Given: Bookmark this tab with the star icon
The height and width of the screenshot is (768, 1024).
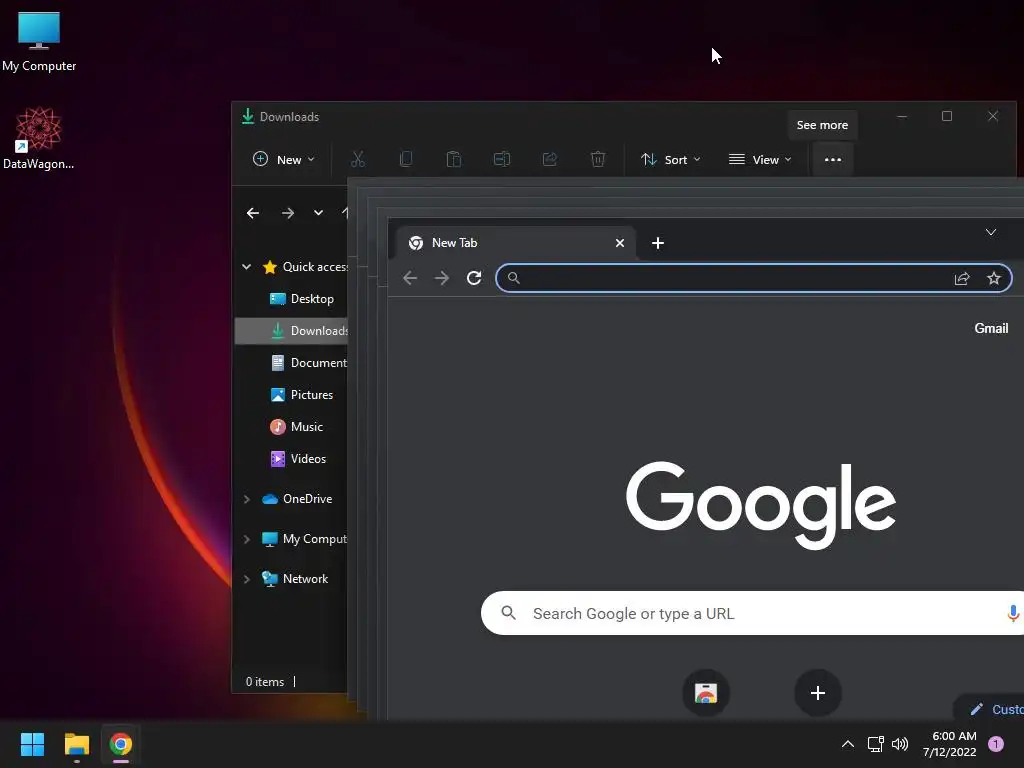Looking at the screenshot, I should tap(994, 278).
